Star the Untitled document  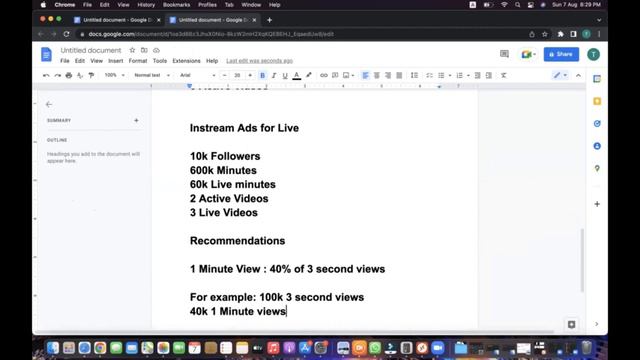132,50
